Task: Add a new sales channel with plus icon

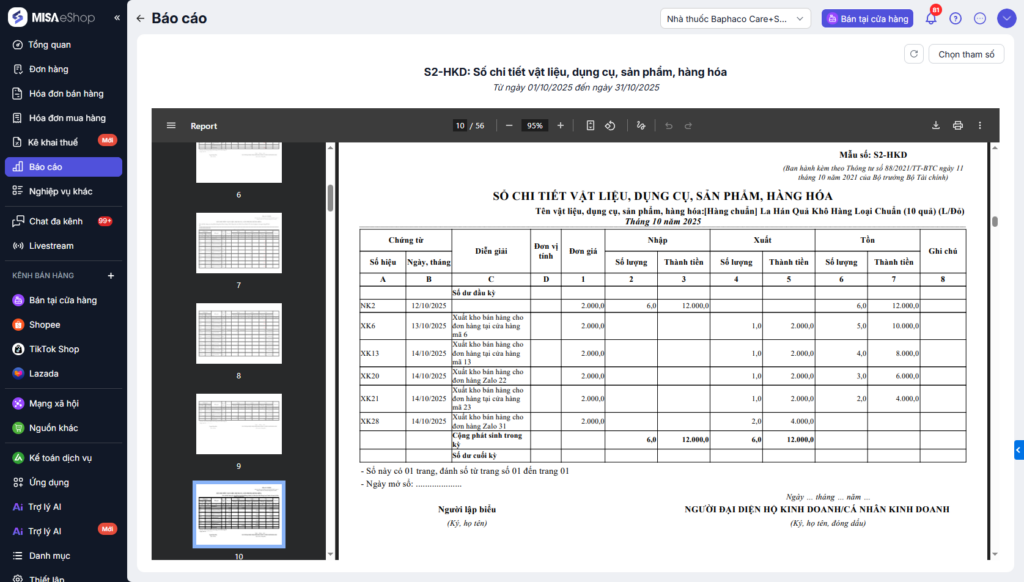Action: point(111,276)
